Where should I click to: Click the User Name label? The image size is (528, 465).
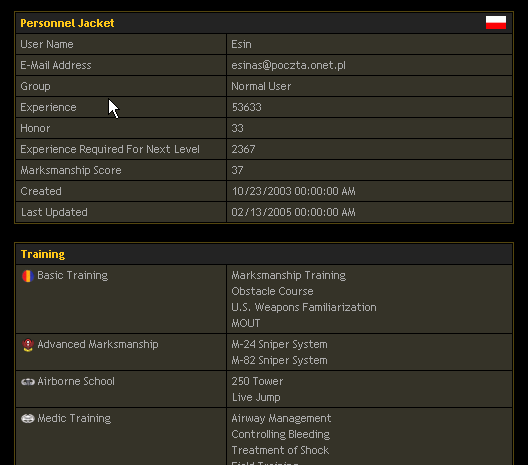point(47,44)
